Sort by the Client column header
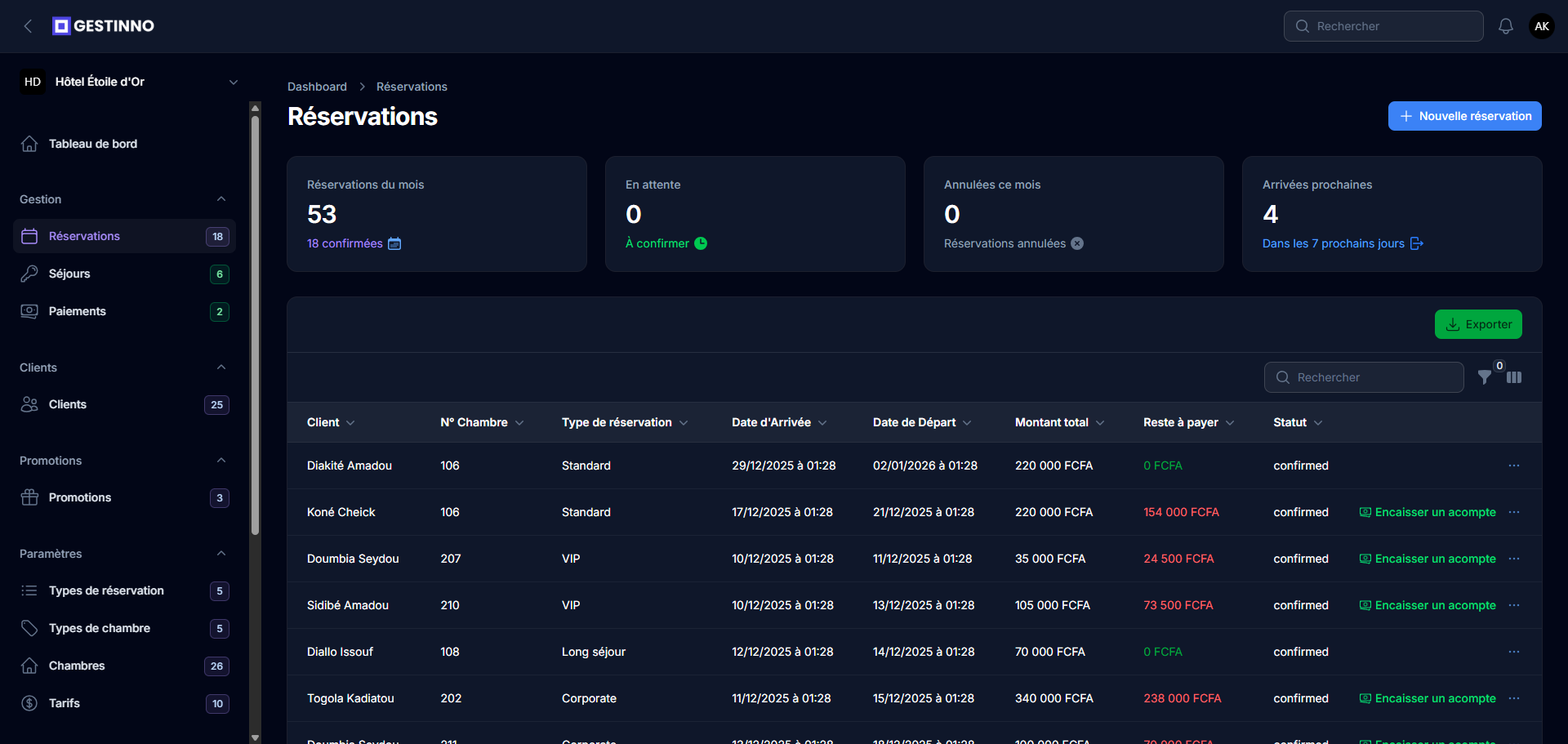Image resolution: width=1568 pixels, height=744 pixels. coord(331,422)
